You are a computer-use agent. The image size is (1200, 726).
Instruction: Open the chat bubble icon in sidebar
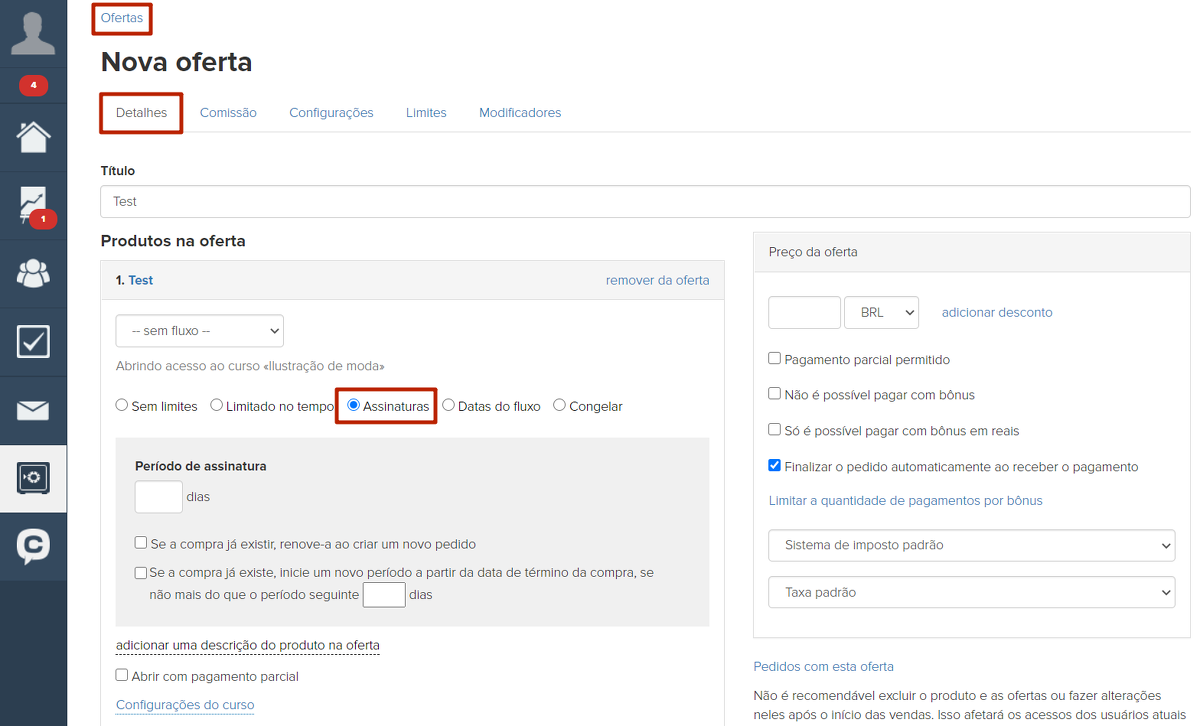click(33, 546)
